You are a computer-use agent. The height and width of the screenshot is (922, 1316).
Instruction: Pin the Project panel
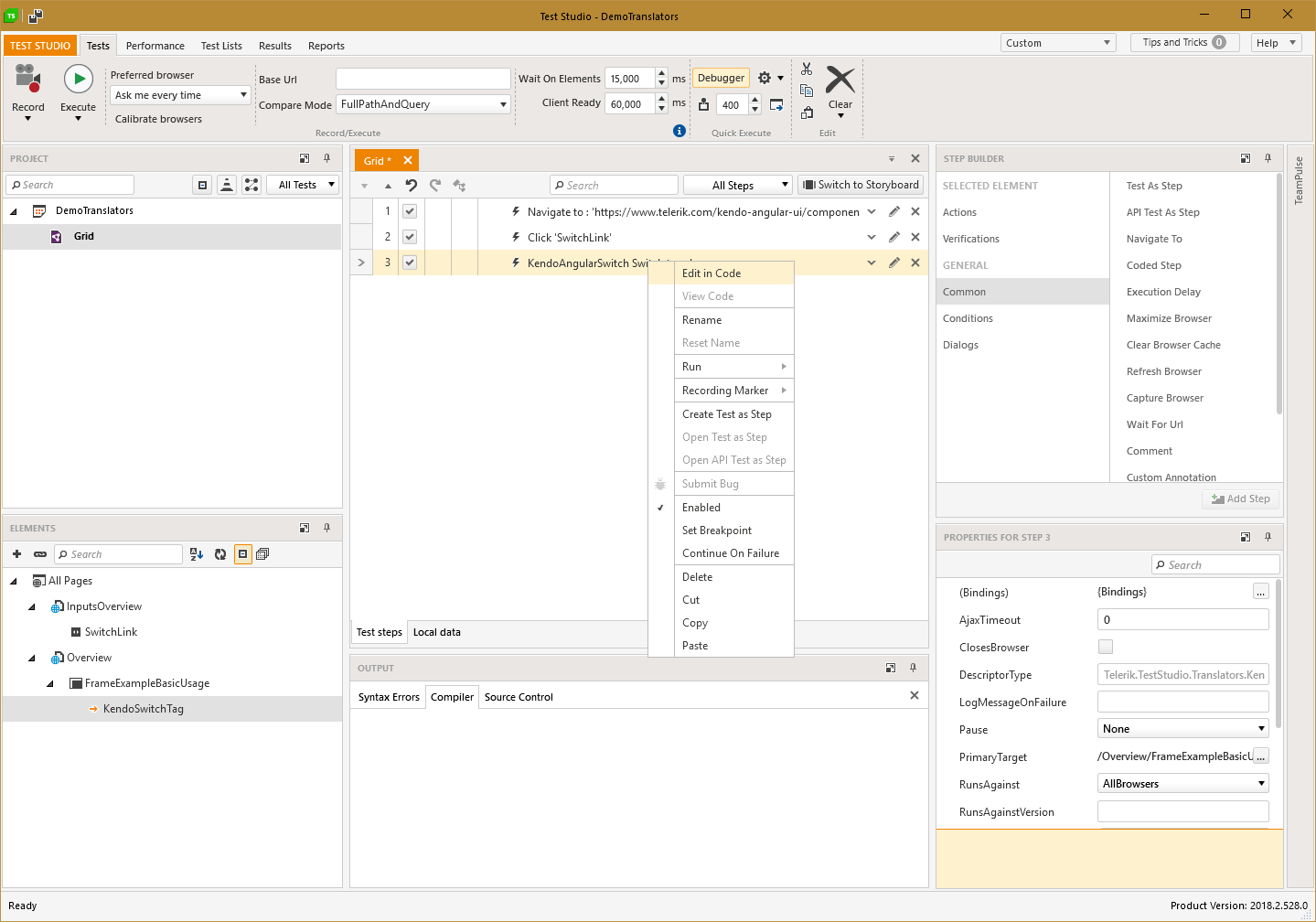pyautogui.click(x=326, y=158)
